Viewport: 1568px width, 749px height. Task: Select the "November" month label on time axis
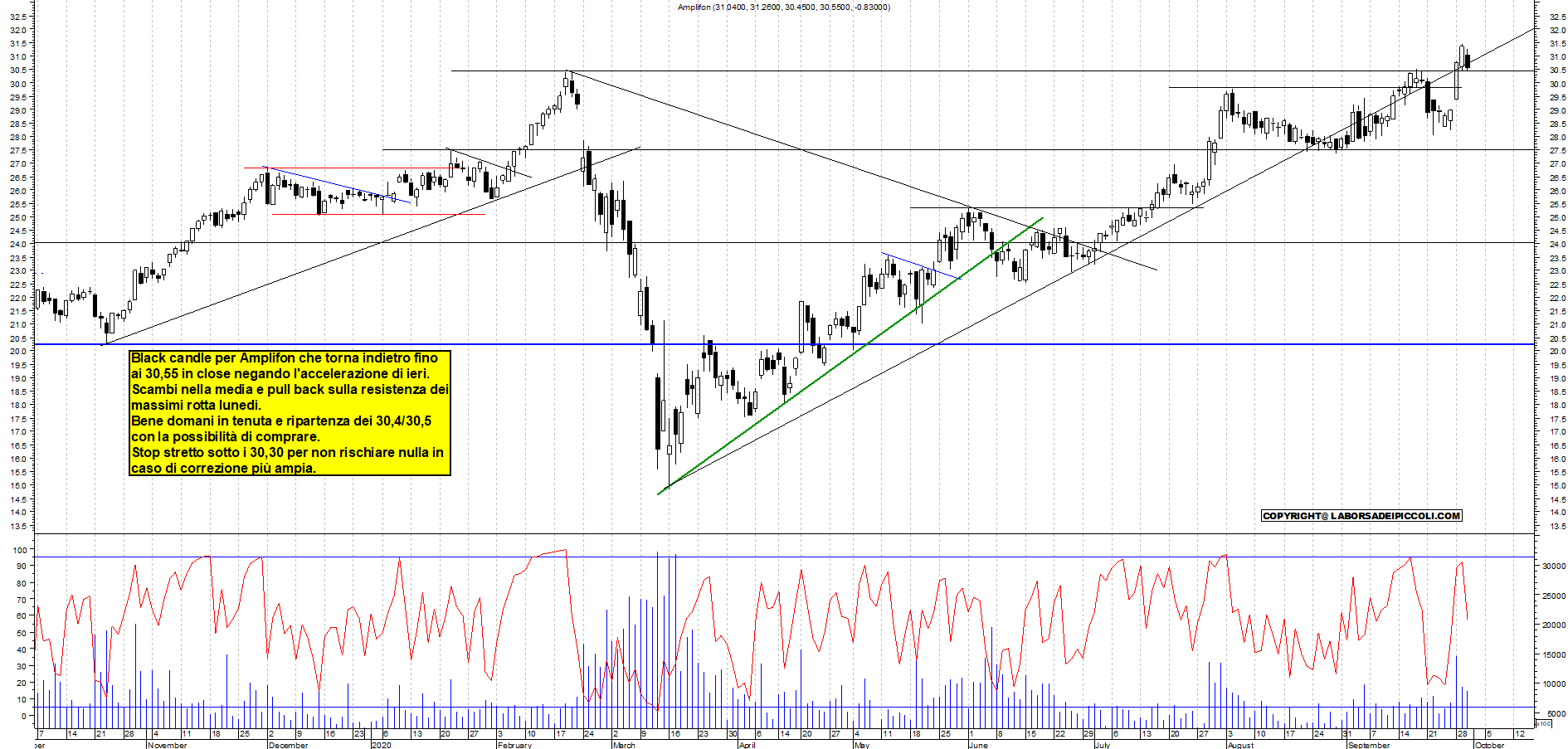tap(167, 745)
